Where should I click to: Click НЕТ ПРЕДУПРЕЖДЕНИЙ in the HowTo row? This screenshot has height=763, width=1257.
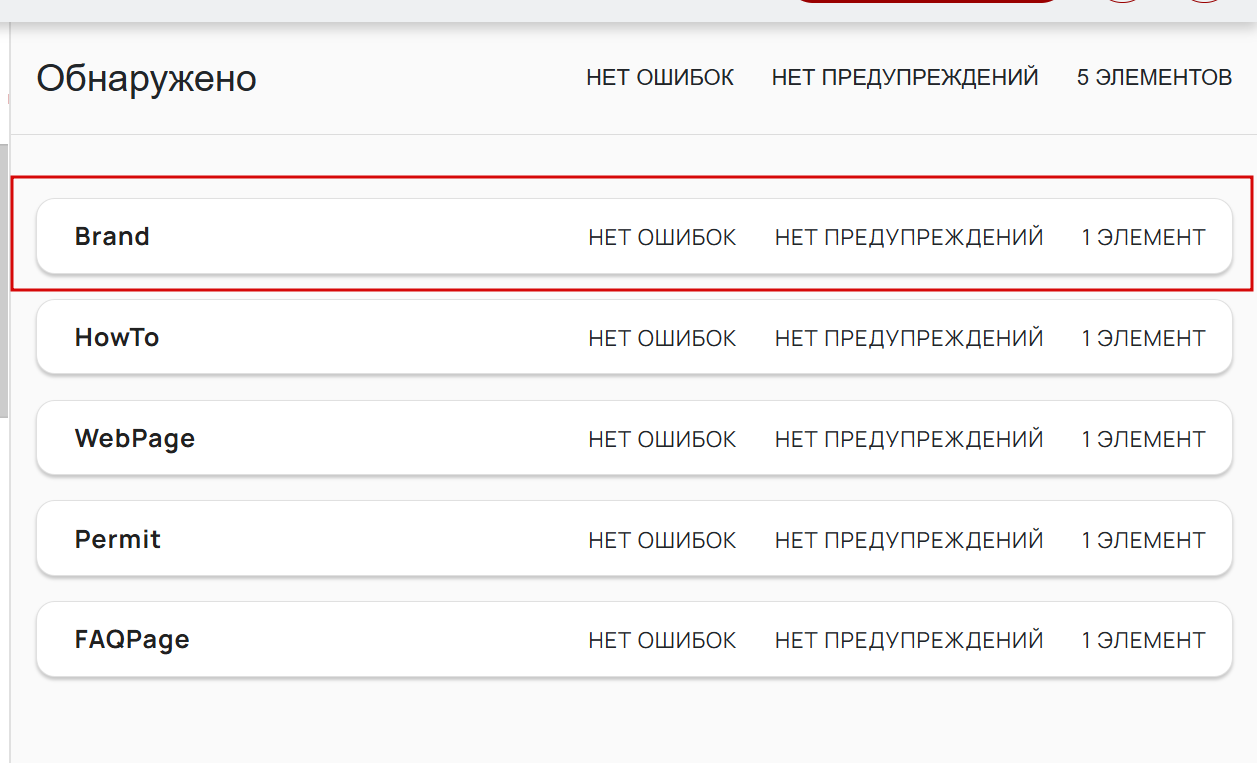tap(908, 339)
